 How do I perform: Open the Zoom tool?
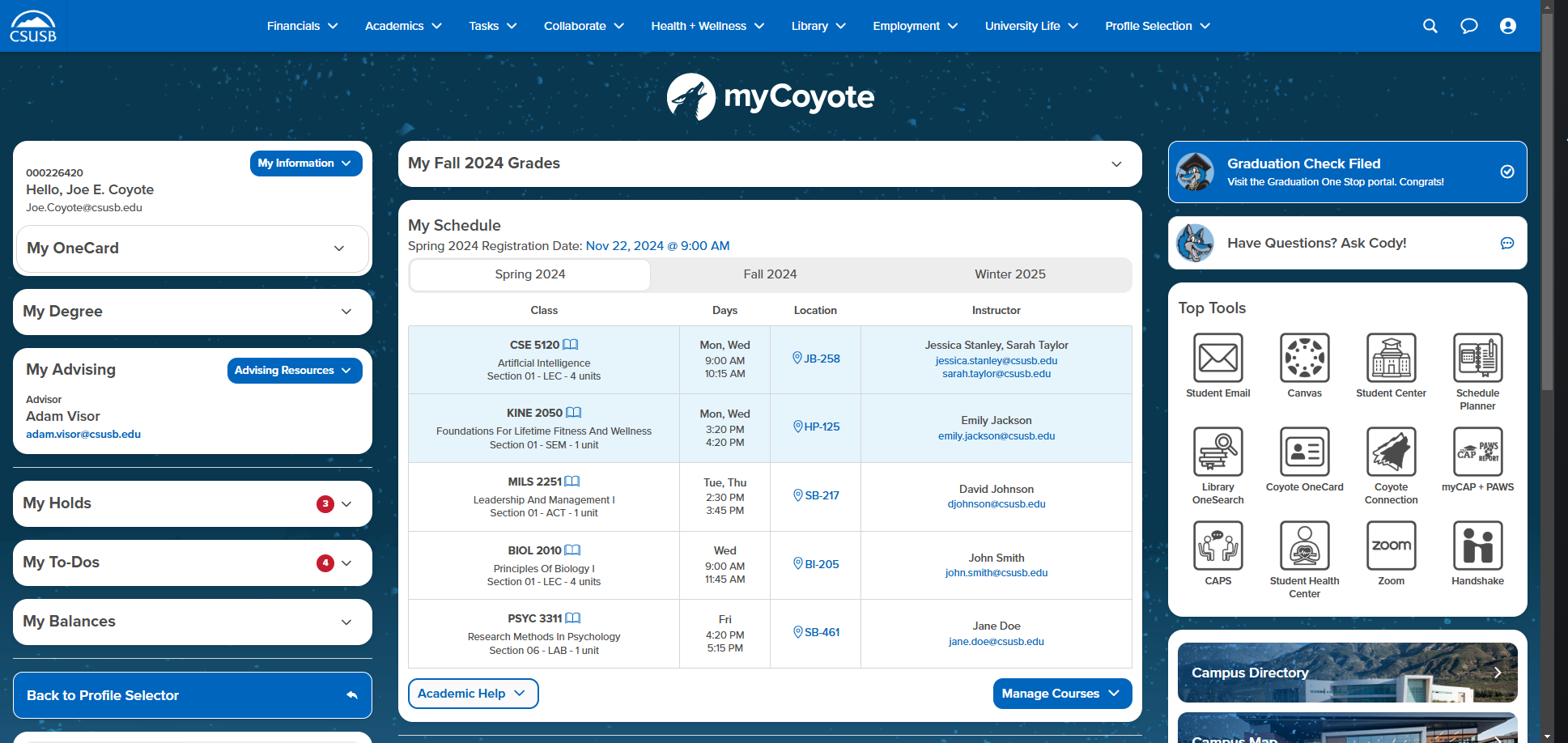point(1391,546)
